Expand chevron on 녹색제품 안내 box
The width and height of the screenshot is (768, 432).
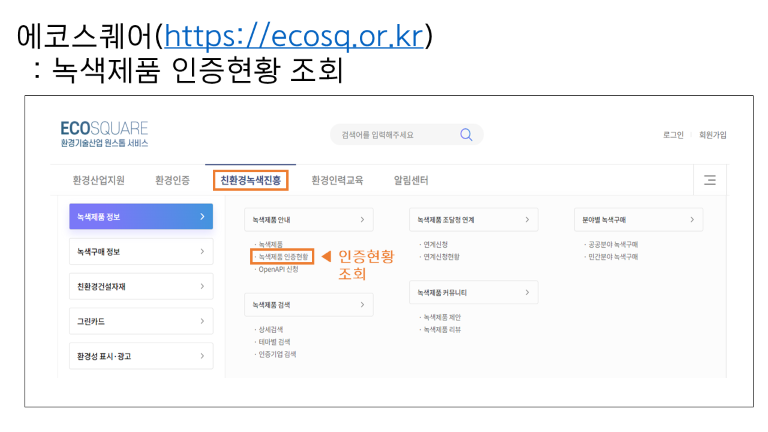tap(362, 220)
